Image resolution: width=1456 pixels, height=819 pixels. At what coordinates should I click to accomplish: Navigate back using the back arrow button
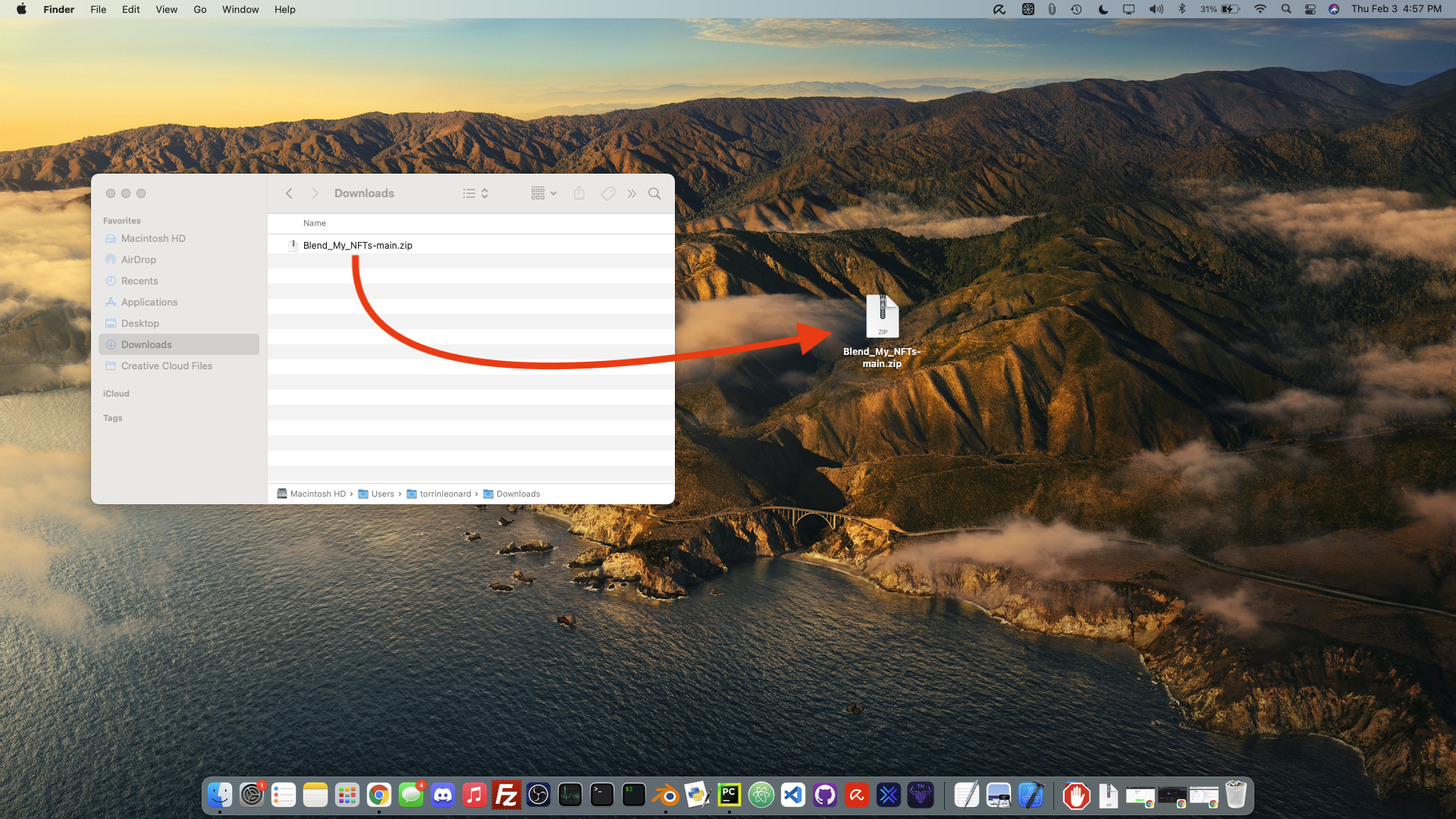click(289, 193)
